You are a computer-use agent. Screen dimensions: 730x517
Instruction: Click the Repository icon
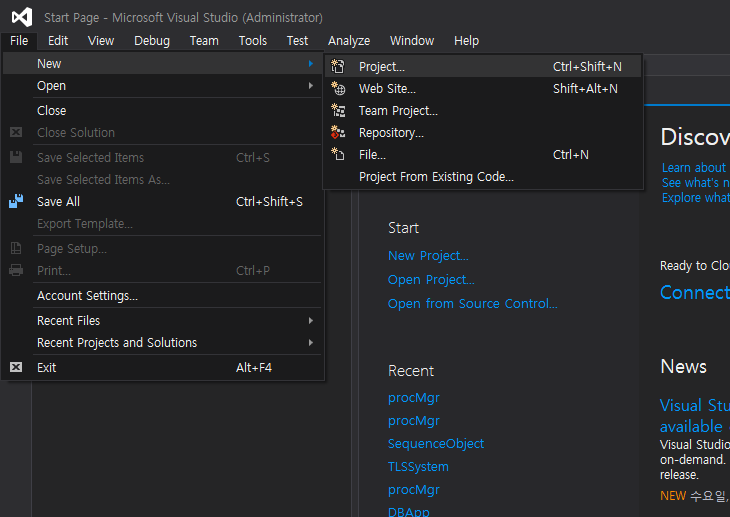pos(338,132)
